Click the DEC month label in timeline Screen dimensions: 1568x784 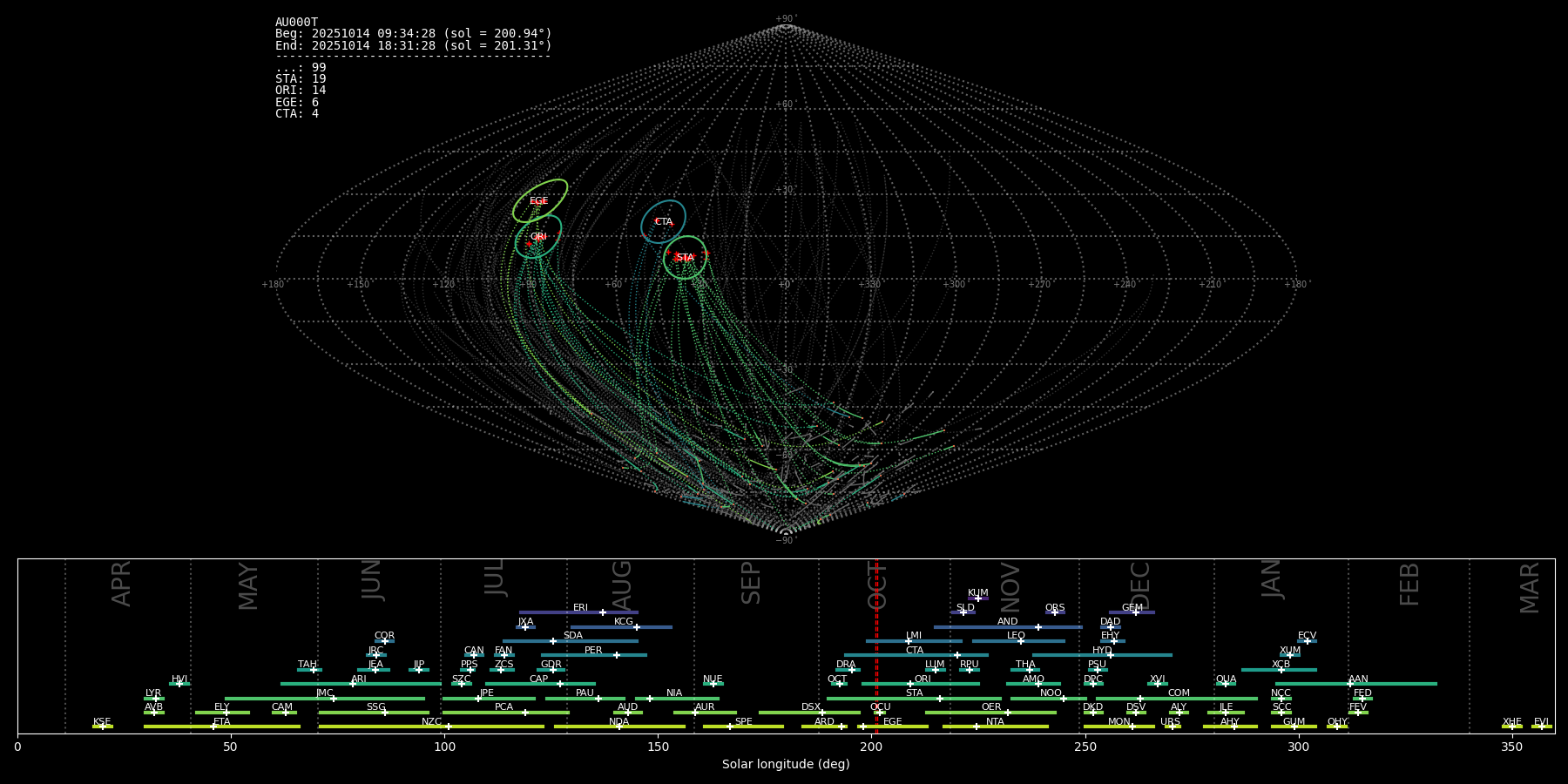tap(1140, 585)
